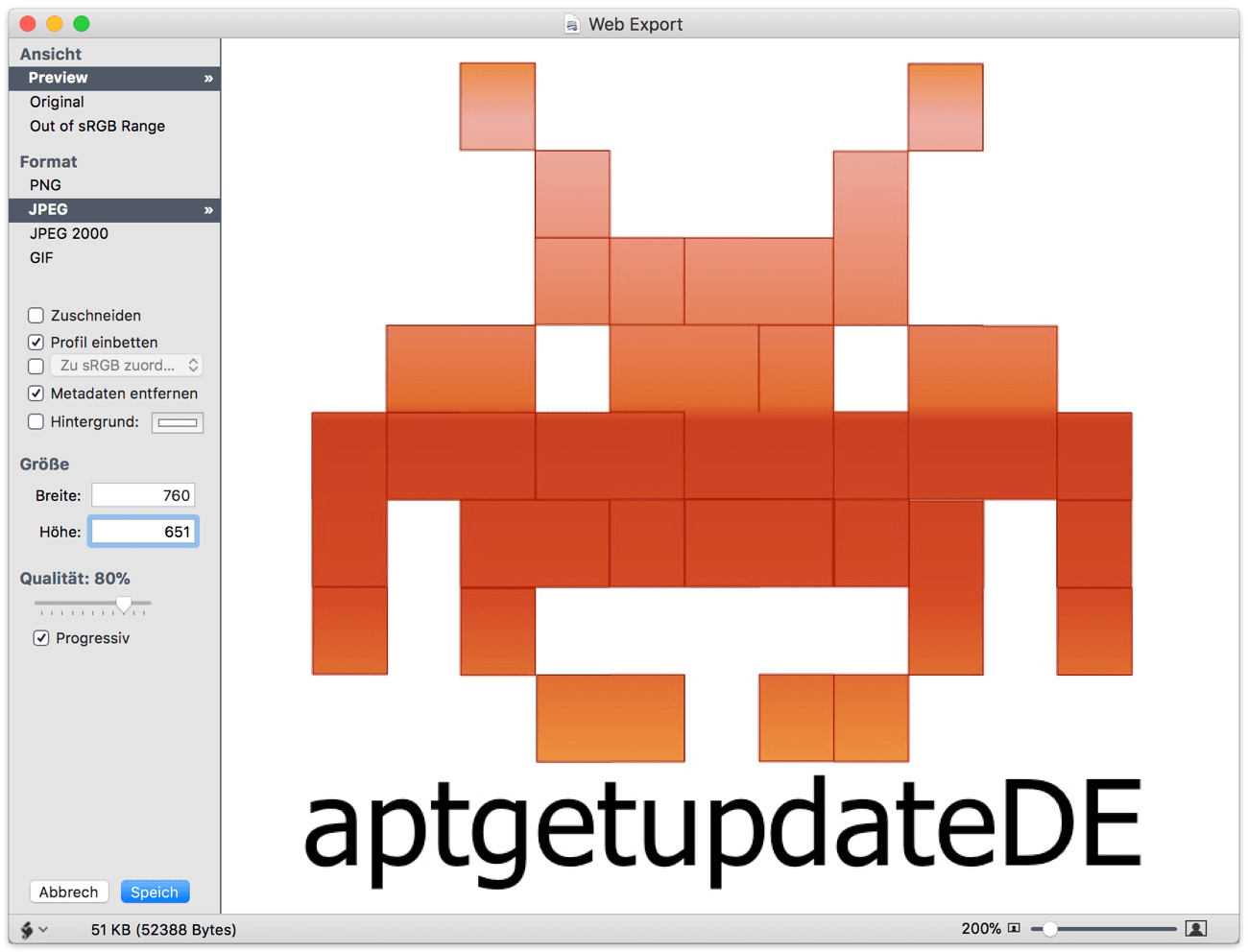Enable the Zuschneiden checkbox
1248x952 pixels.
(36, 315)
